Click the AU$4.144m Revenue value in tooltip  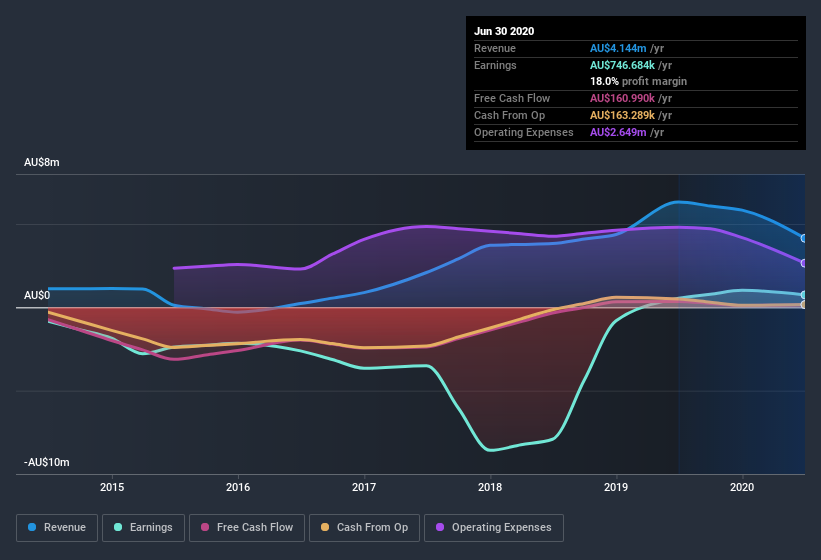(x=615, y=47)
